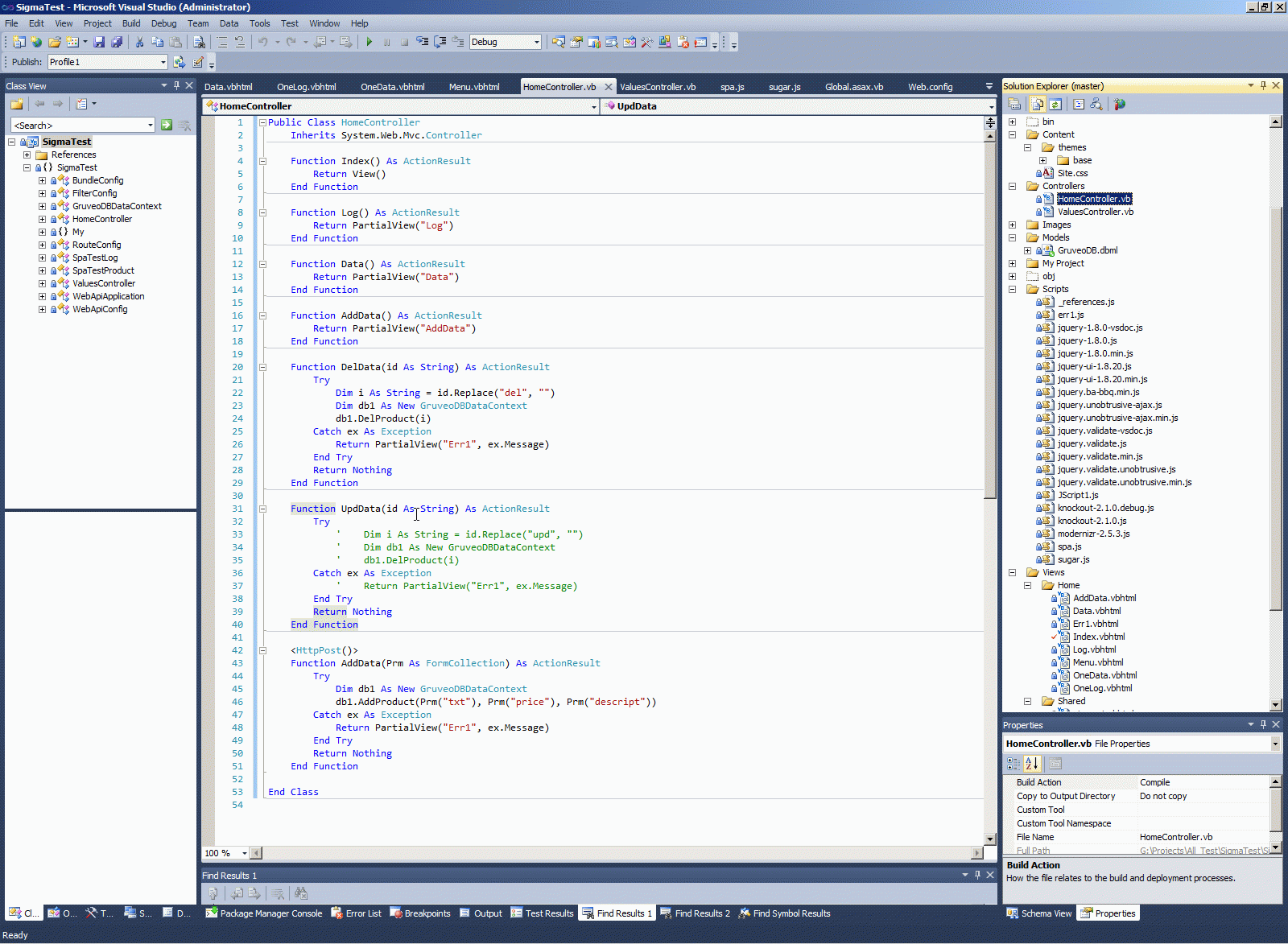Click New Folder icon in Class View
The width and height of the screenshot is (1288, 944).
pyautogui.click(x=17, y=104)
